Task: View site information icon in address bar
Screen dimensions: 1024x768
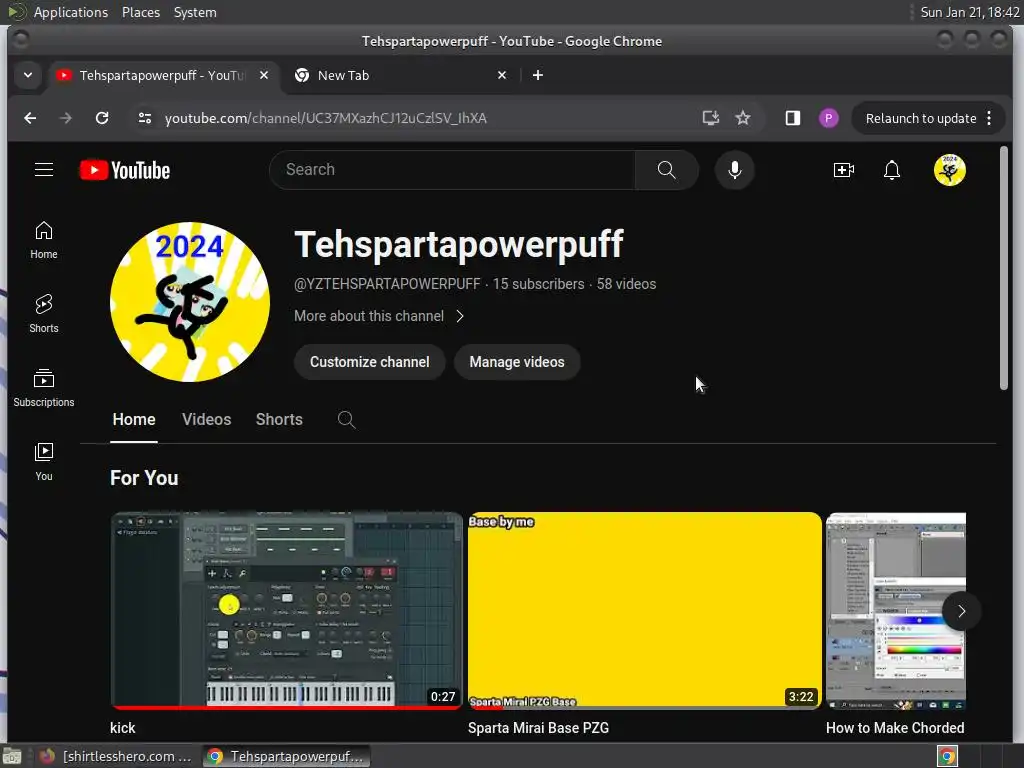Action: [x=145, y=118]
